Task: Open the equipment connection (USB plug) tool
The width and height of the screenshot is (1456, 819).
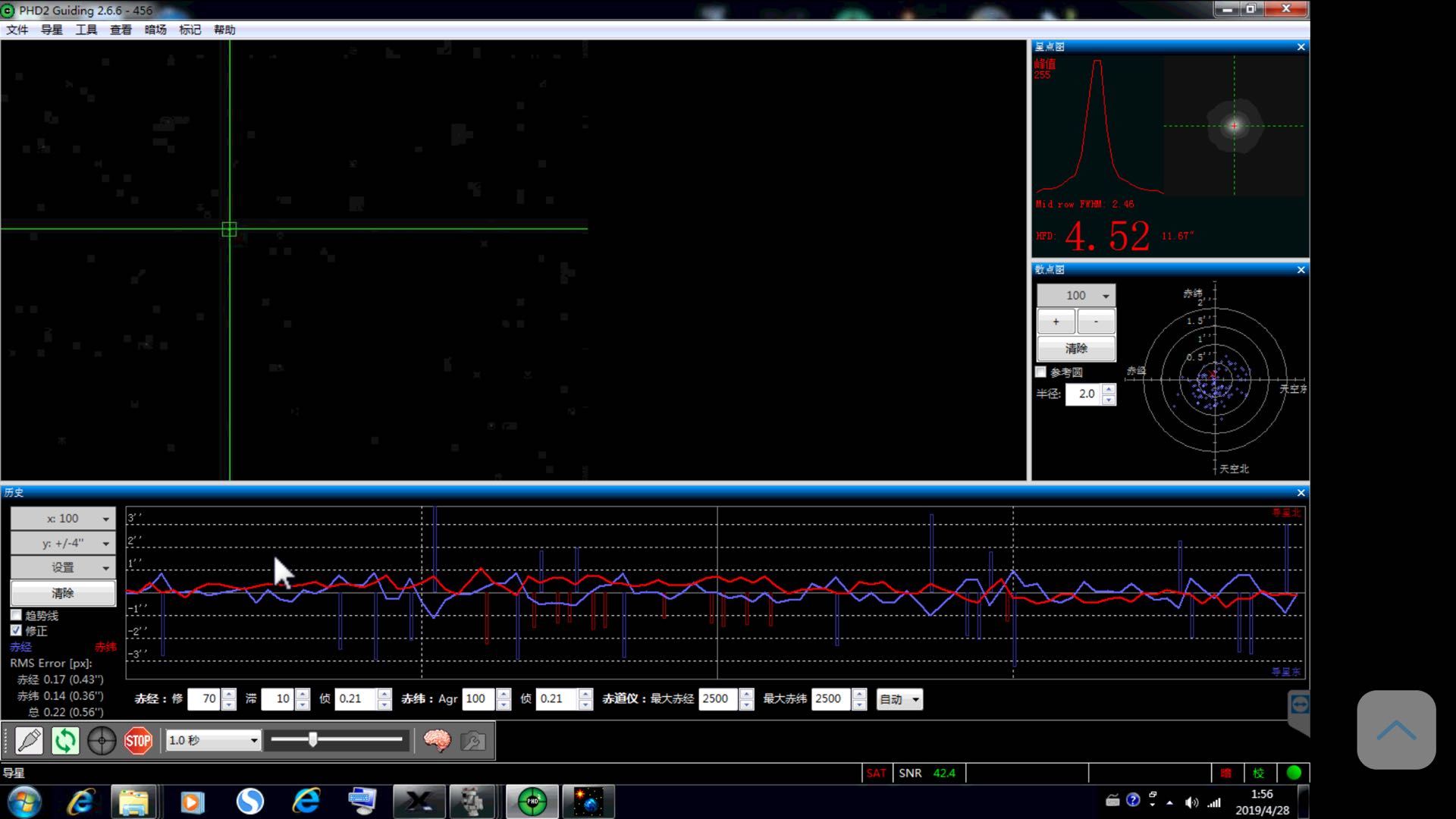Action: [29, 740]
